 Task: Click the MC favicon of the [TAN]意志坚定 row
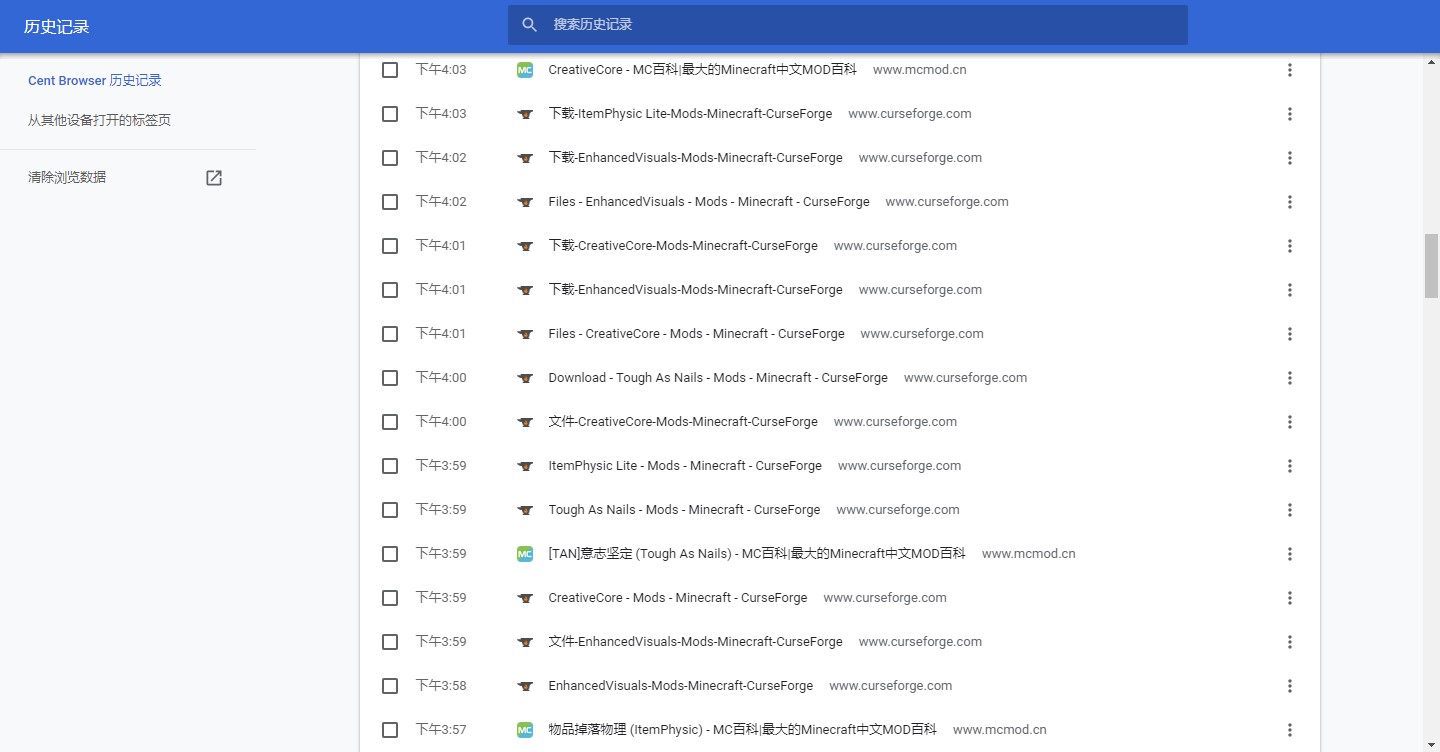pos(525,554)
